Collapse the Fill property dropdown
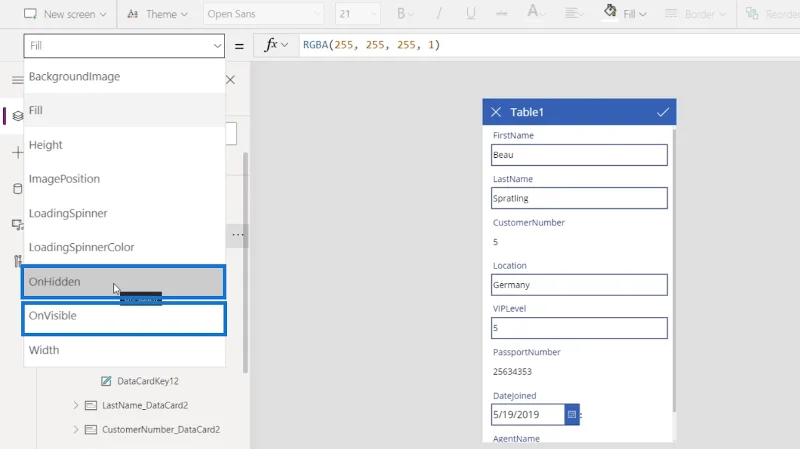This screenshot has width=800, height=449. 217,46
